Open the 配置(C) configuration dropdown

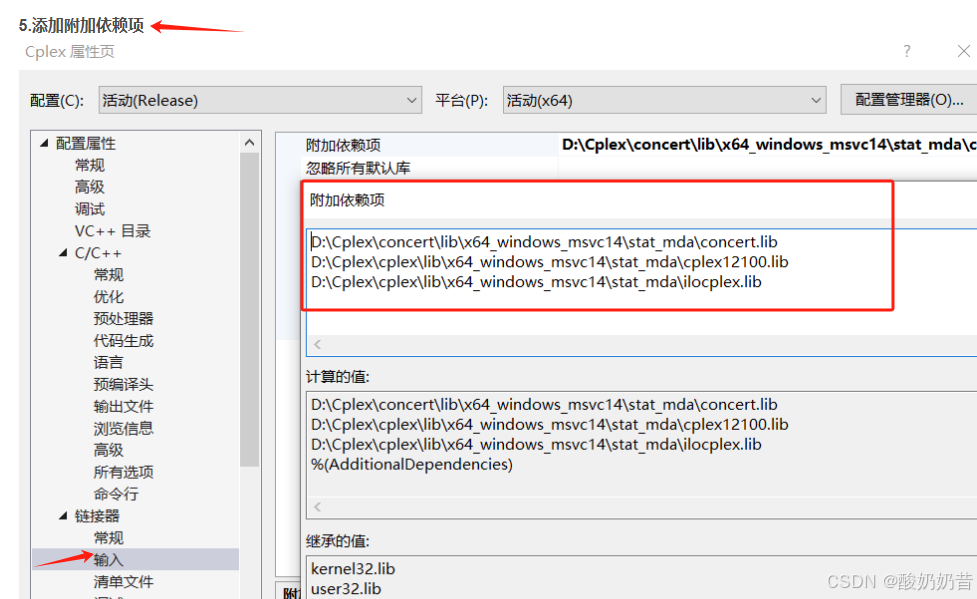point(260,100)
